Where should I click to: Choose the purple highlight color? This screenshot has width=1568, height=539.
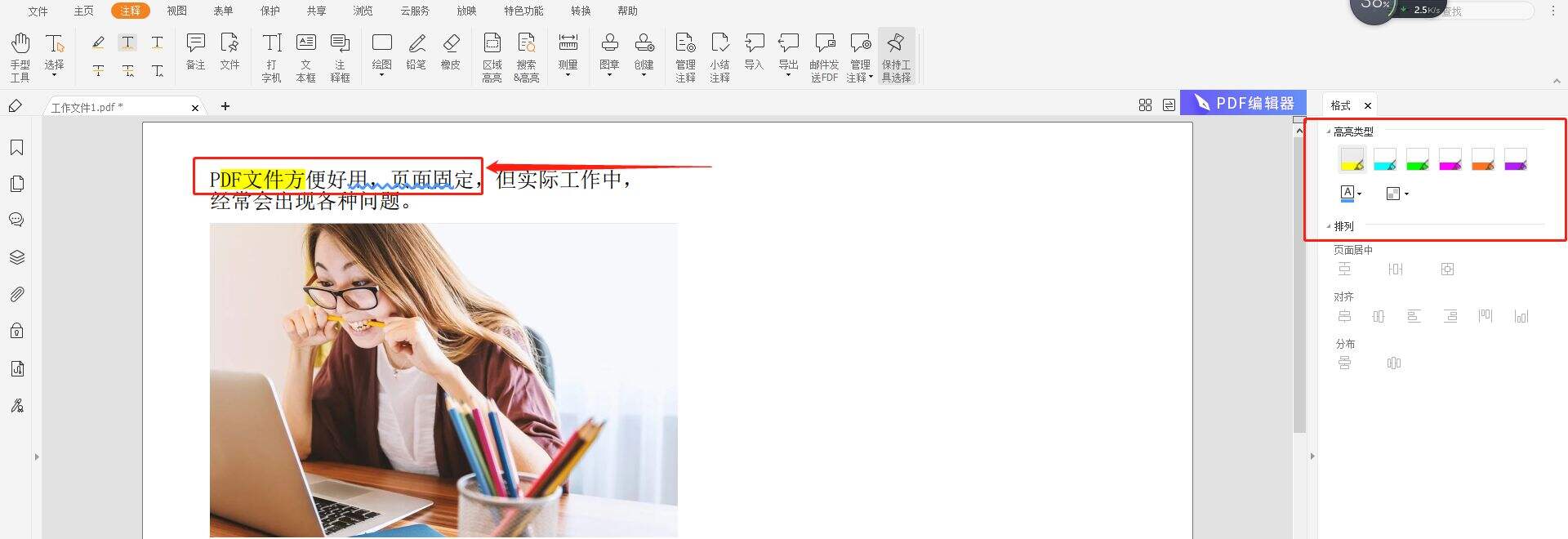1516,159
